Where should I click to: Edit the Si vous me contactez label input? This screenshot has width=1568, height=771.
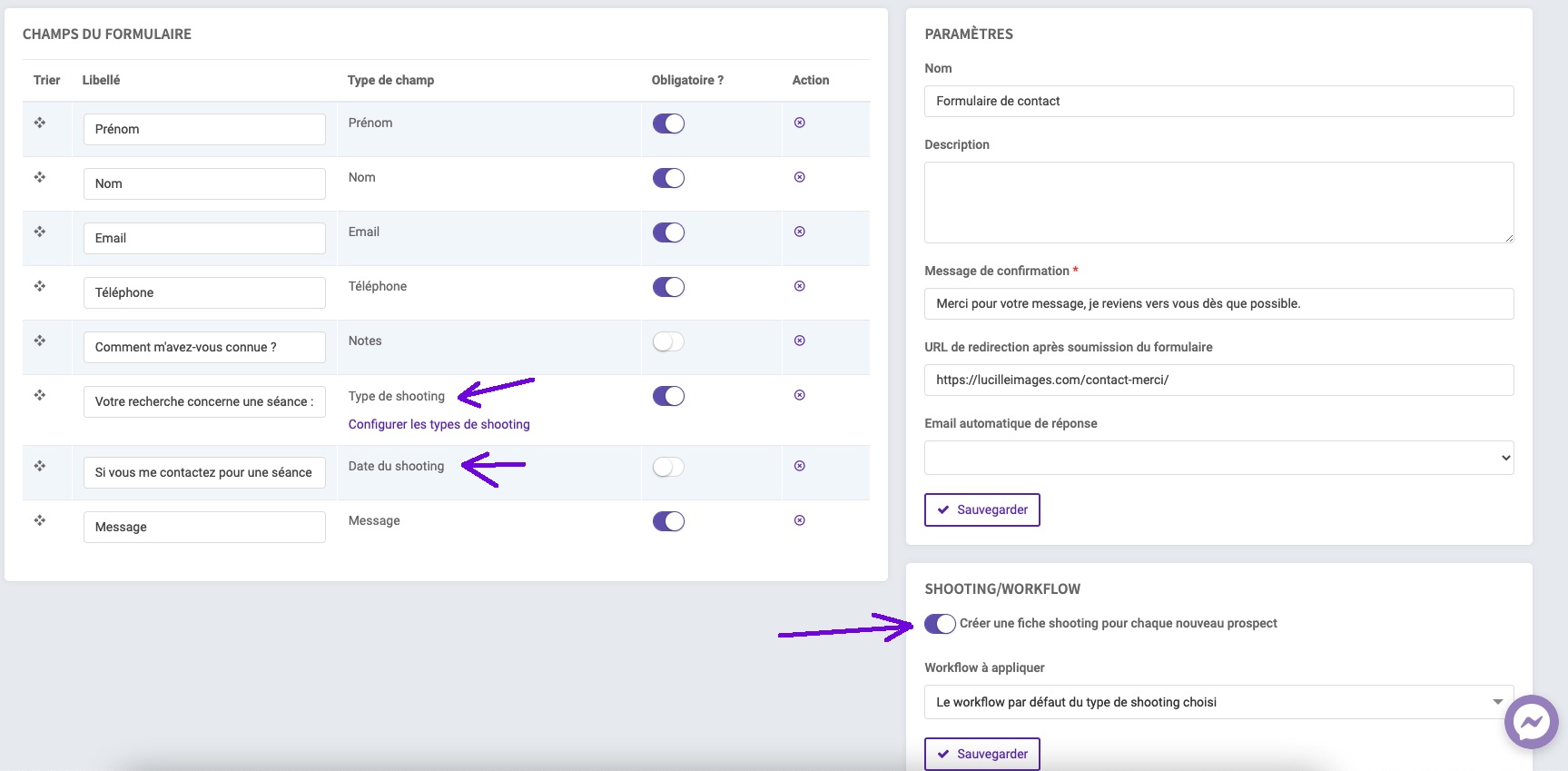tap(204, 472)
